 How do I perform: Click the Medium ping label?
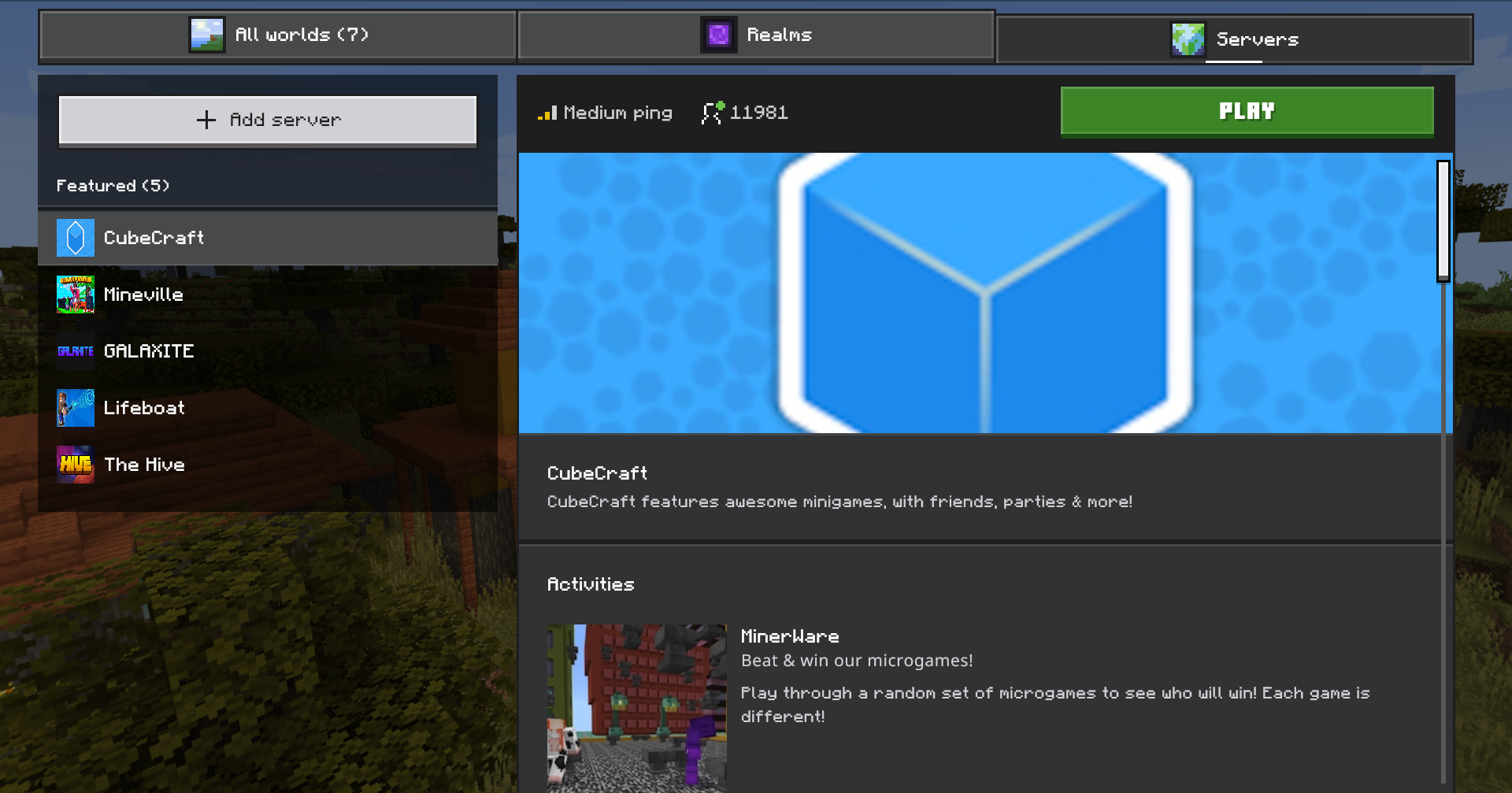coord(618,113)
